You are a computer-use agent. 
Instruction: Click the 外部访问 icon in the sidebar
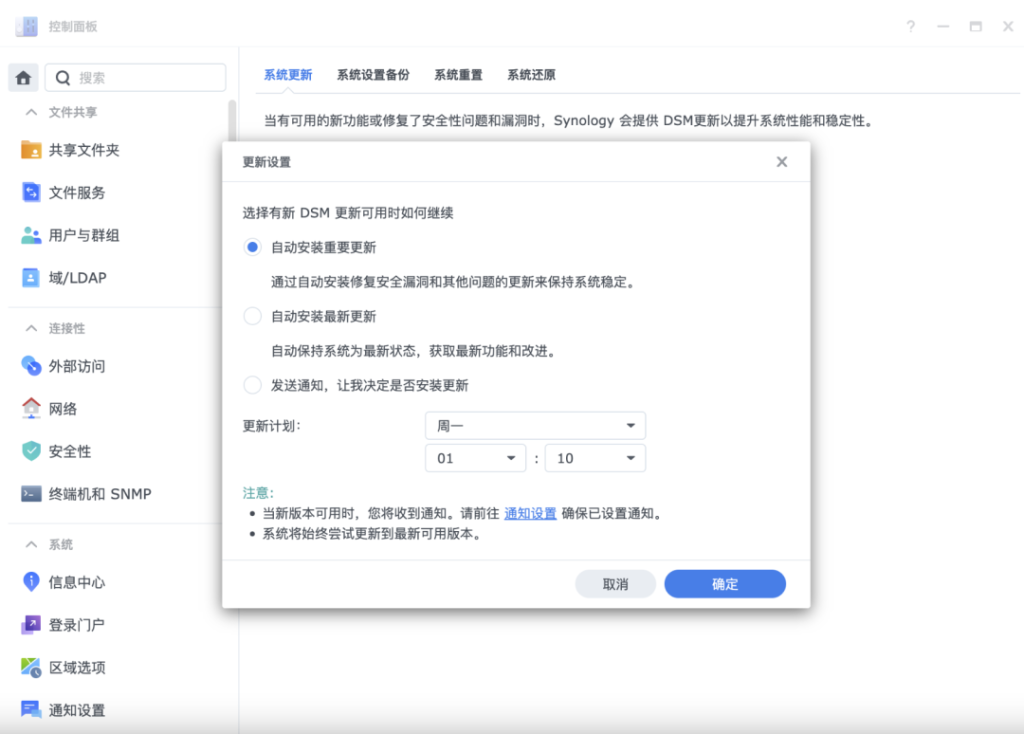click(32, 366)
